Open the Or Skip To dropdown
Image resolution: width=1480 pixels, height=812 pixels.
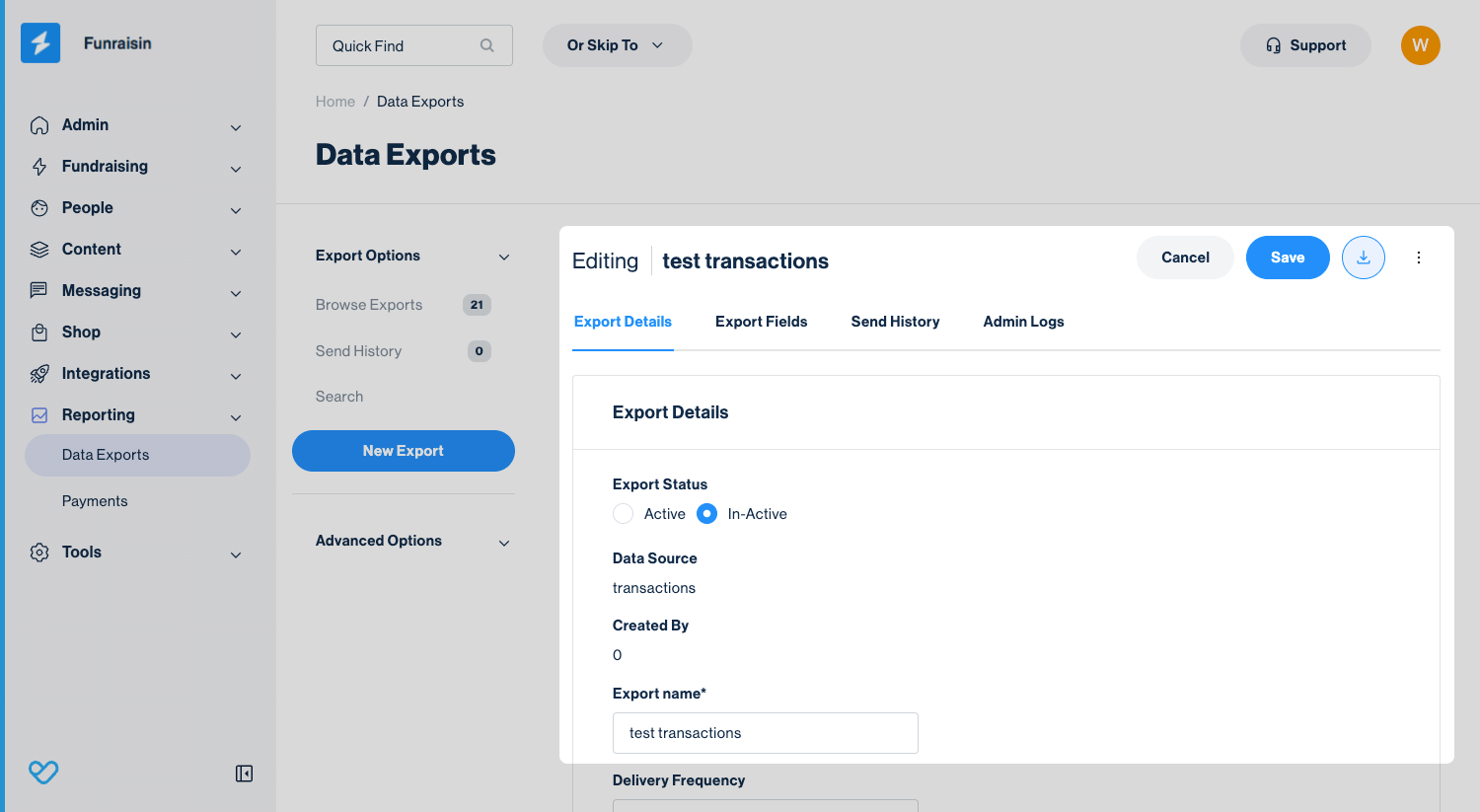(x=617, y=45)
